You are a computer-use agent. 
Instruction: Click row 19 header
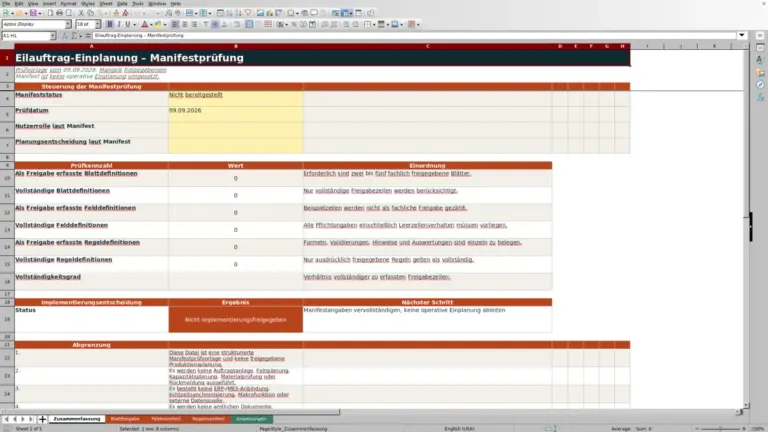pos(7,319)
